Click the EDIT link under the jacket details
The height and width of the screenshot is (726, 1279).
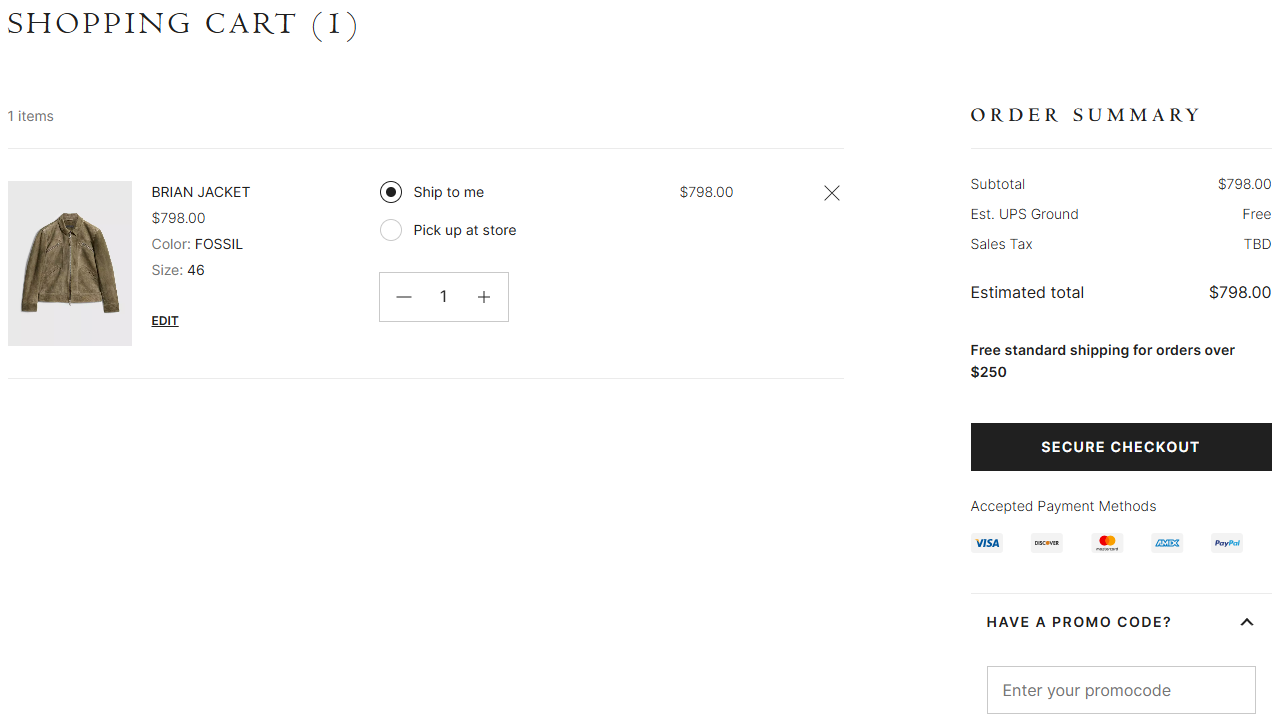click(165, 320)
